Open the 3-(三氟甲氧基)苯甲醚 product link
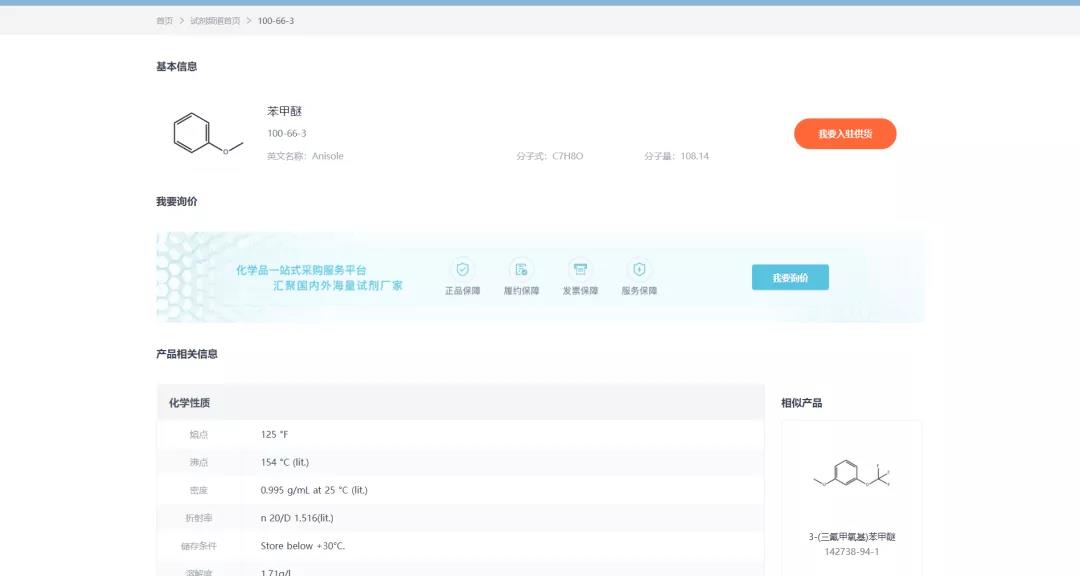Viewport: 1080px width, 576px height. pos(851,537)
